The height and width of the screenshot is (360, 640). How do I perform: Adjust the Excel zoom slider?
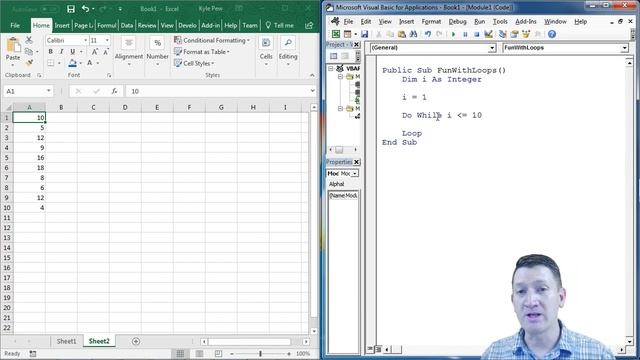(260, 354)
